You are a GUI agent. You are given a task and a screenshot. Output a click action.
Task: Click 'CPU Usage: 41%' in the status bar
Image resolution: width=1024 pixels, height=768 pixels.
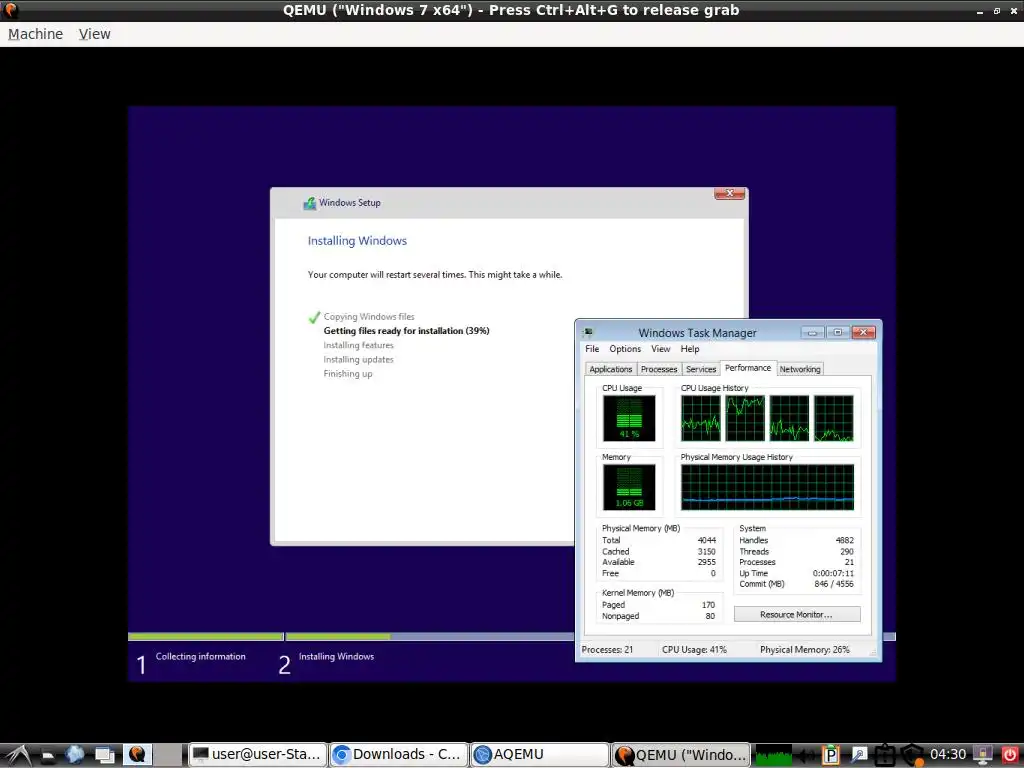coord(694,650)
